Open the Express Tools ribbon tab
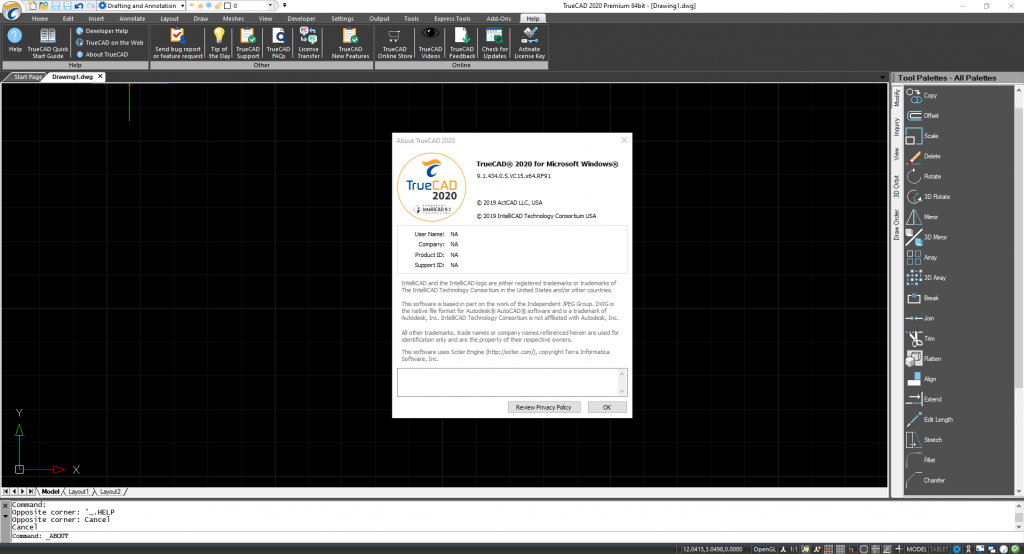The width and height of the screenshot is (1024, 554). pyautogui.click(x=452, y=19)
